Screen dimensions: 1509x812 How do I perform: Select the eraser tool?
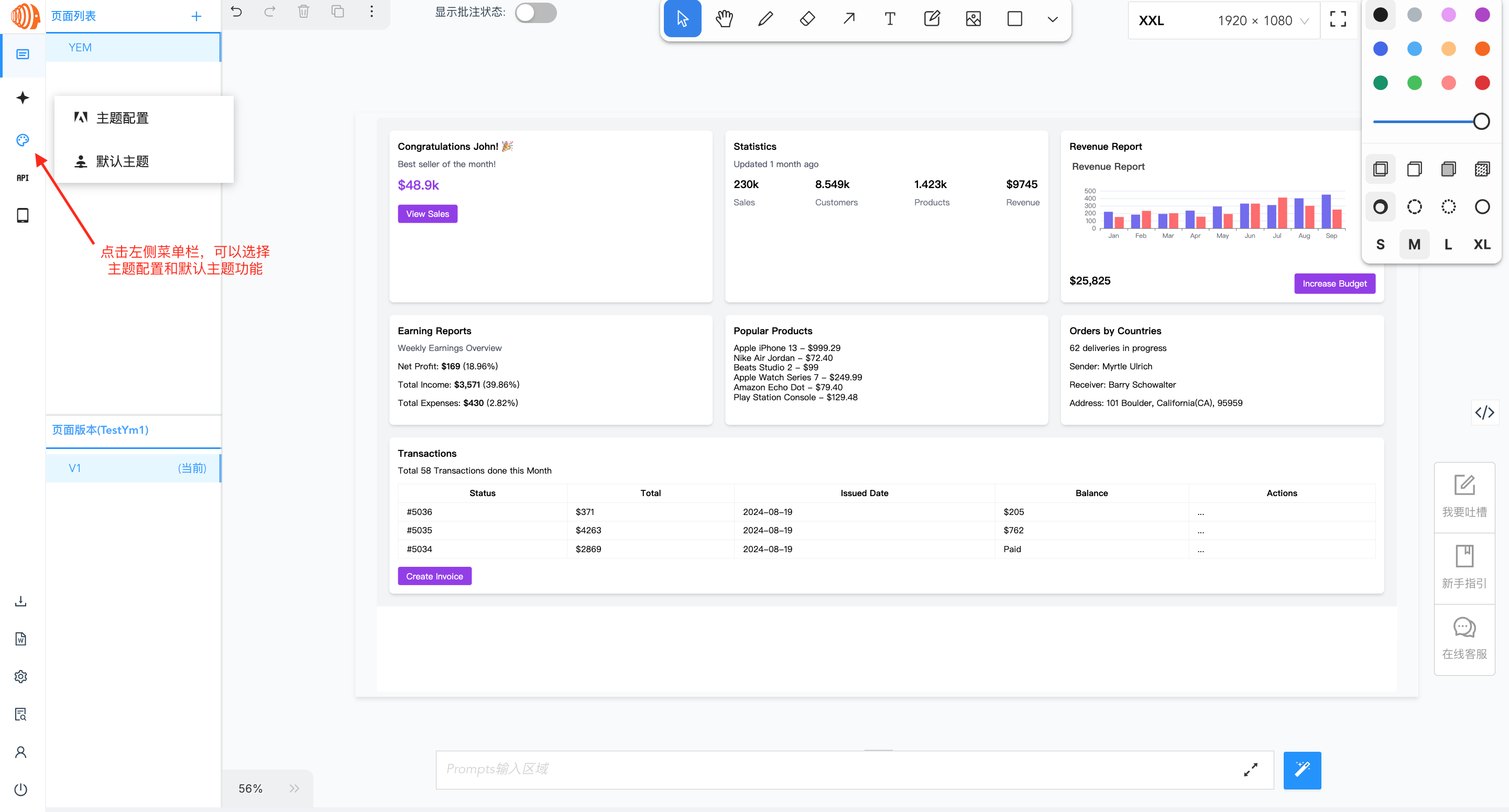point(807,19)
